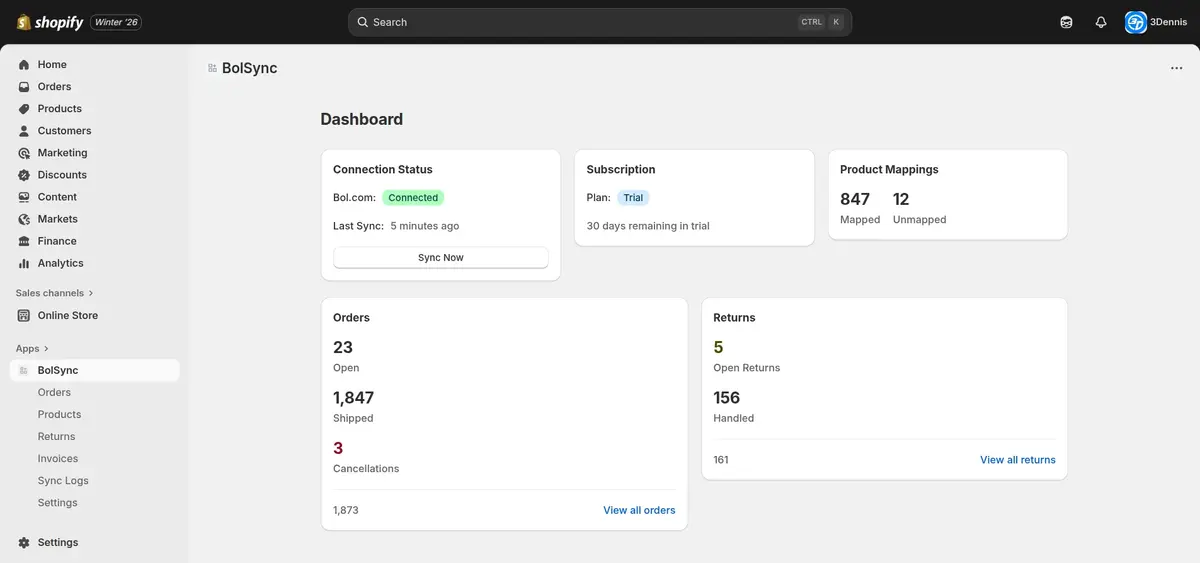Click the Settings gear at sidebar bottom

24,542
